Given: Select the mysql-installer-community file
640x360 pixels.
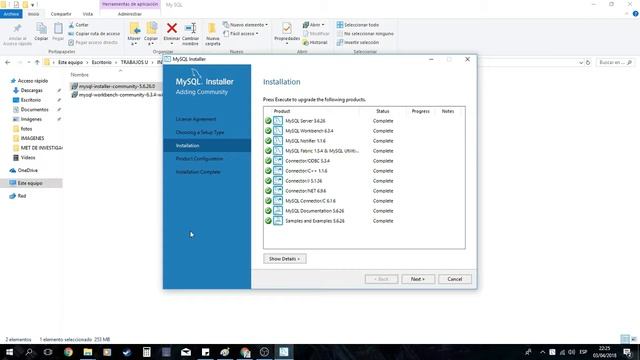Looking at the screenshot, I should pos(116,87).
